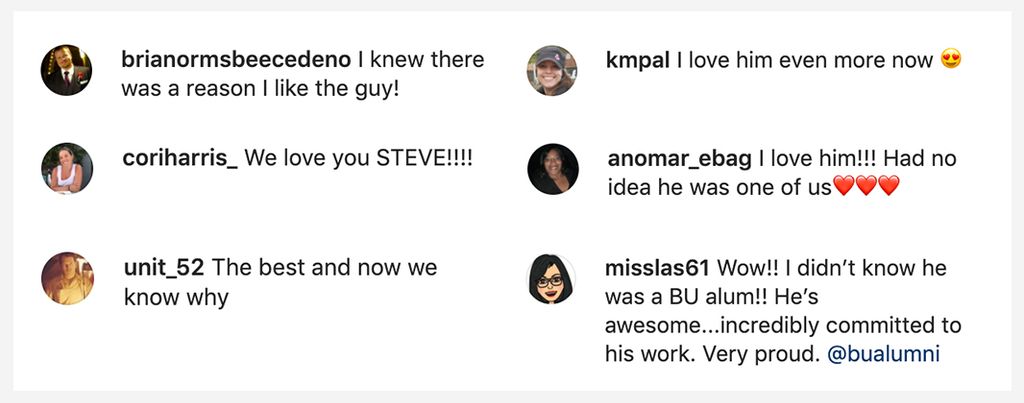Image resolution: width=1024 pixels, height=403 pixels.
Task: Select the "We love you STEVE!!!!" comment text
Action: pyautogui.click(x=358, y=159)
